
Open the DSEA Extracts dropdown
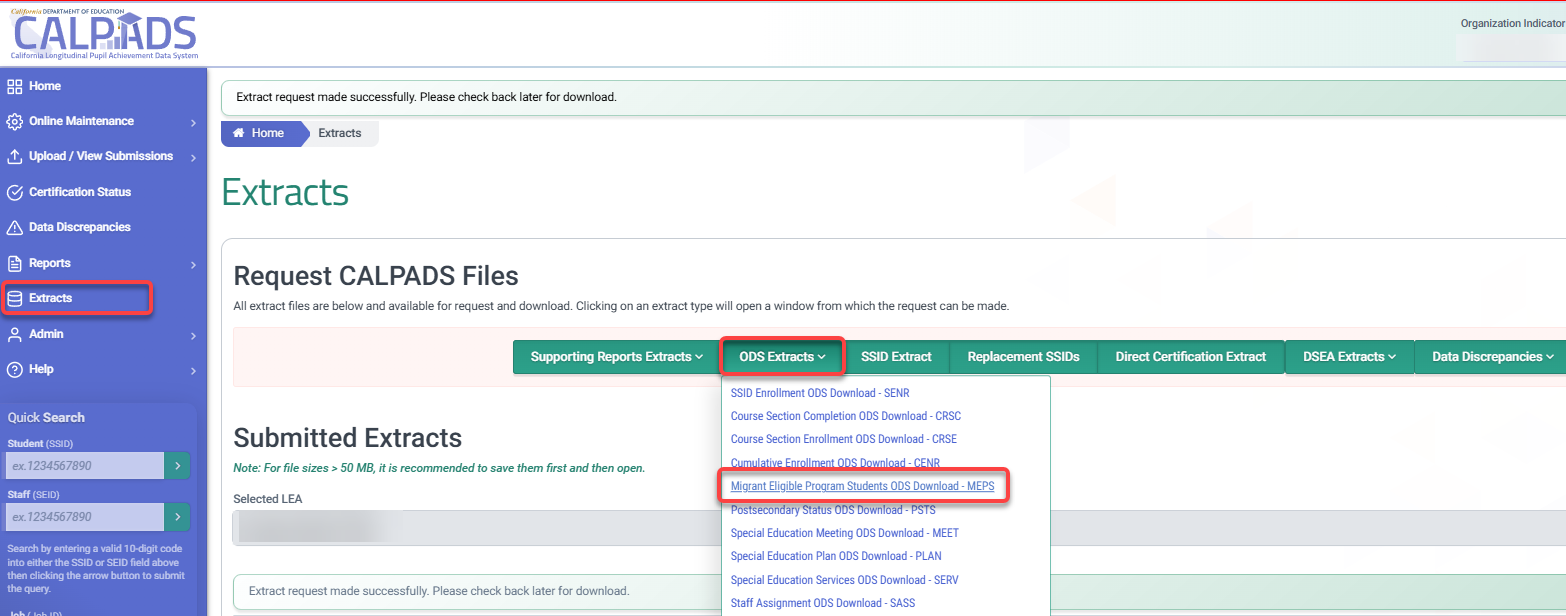[x=1349, y=357]
